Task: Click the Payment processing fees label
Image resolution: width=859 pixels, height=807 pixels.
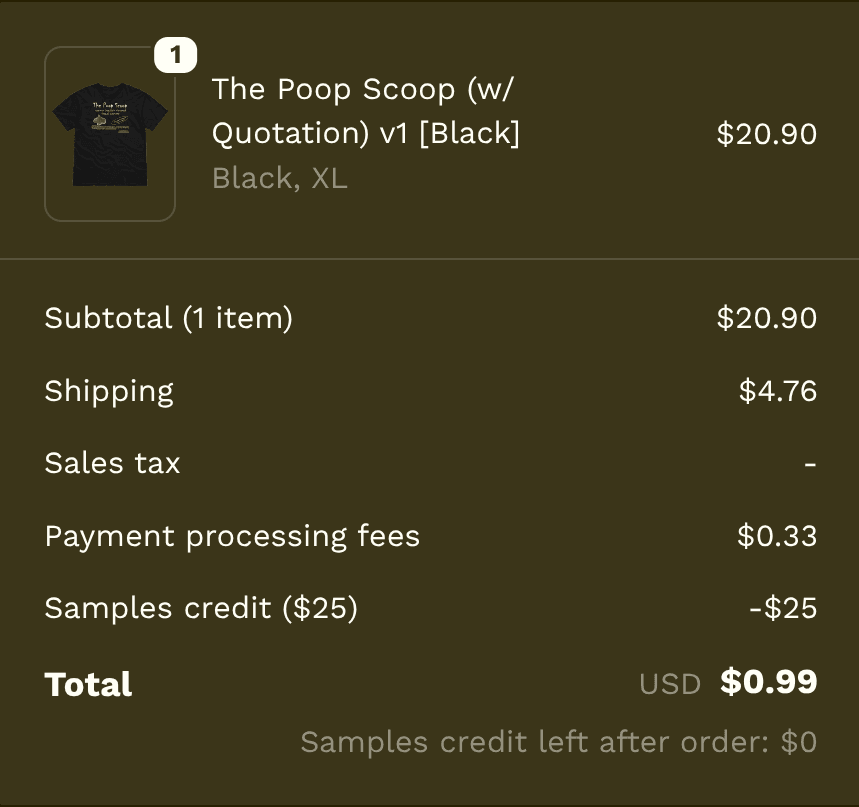Action: click(232, 536)
